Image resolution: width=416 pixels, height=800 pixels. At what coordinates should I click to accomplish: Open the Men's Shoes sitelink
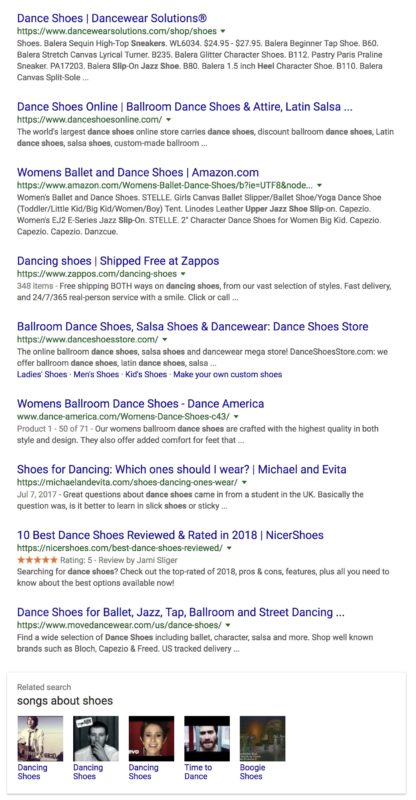96,374
